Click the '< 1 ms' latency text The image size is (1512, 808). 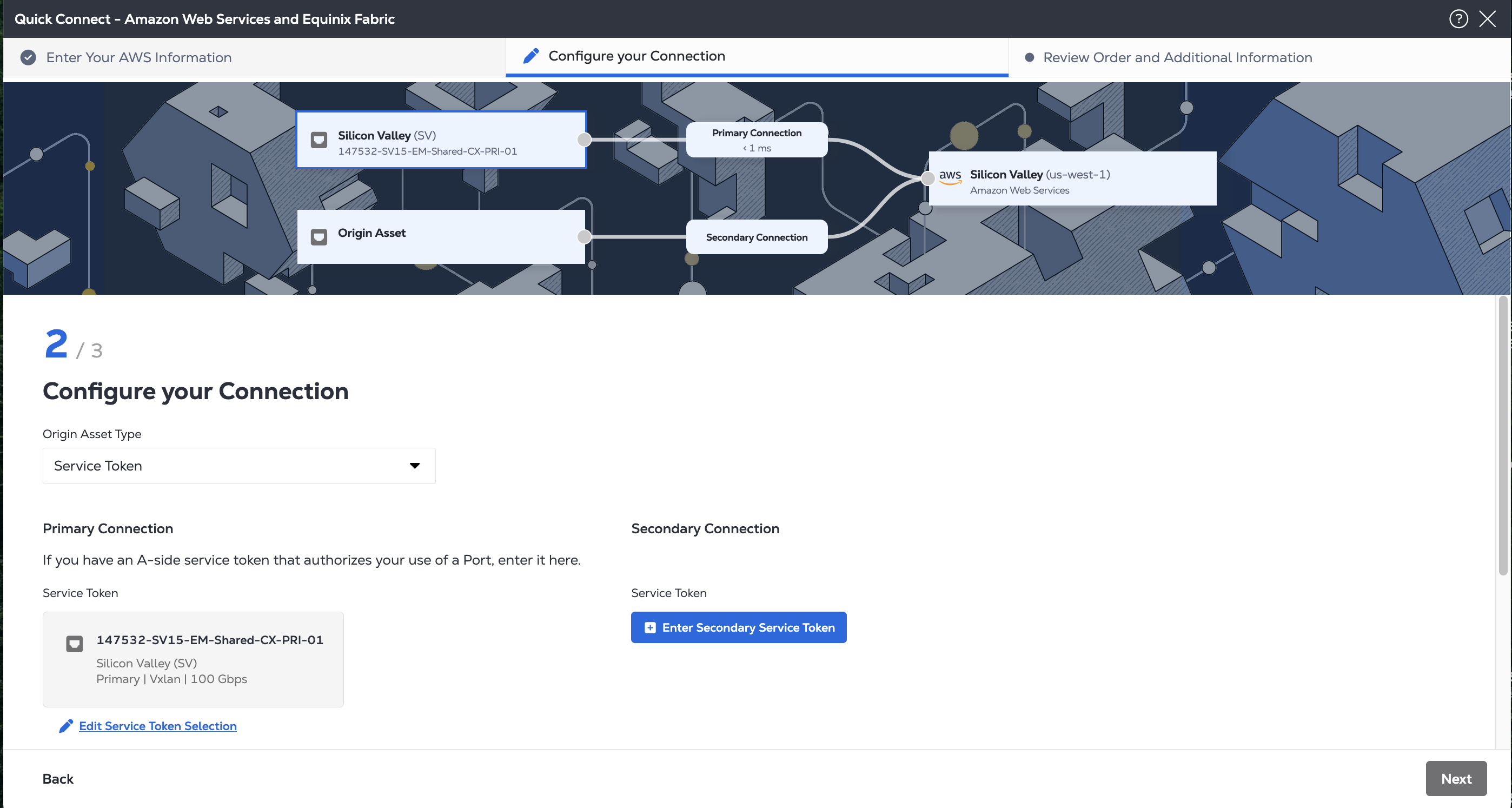[757, 148]
